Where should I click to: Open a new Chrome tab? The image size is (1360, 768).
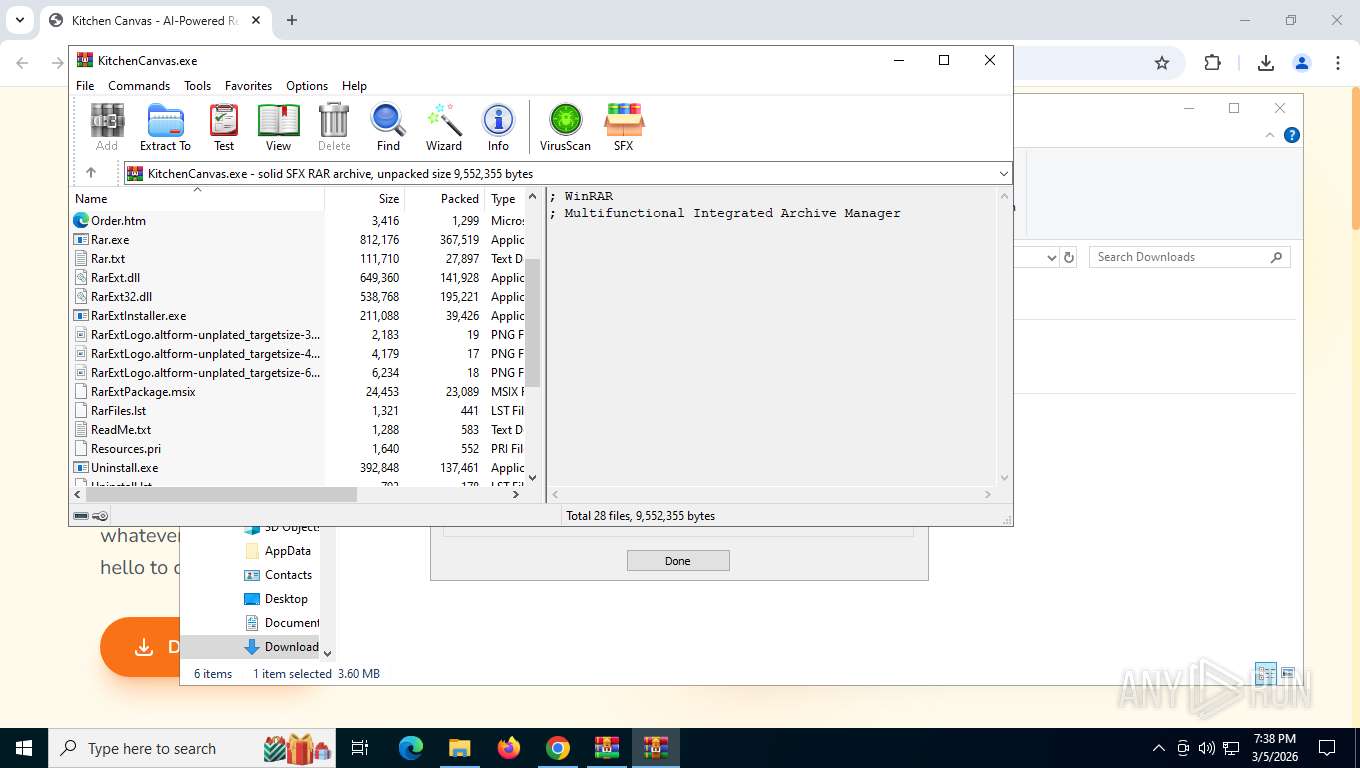(x=292, y=20)
